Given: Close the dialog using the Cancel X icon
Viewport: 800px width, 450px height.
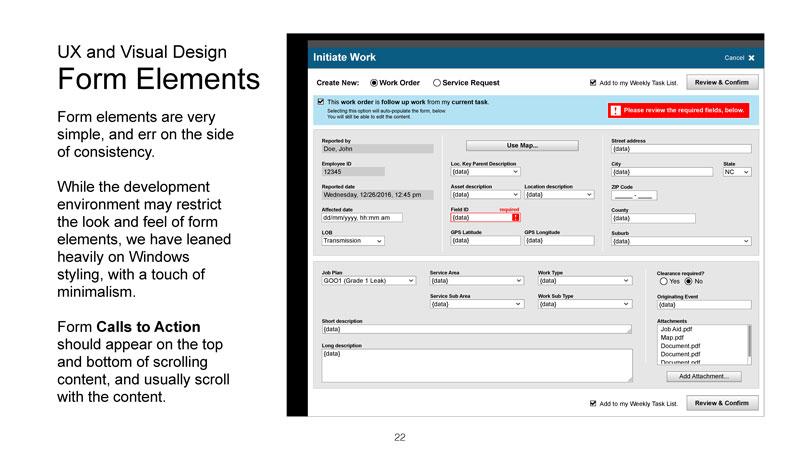Looking at the screenshot, I should 750,58.
